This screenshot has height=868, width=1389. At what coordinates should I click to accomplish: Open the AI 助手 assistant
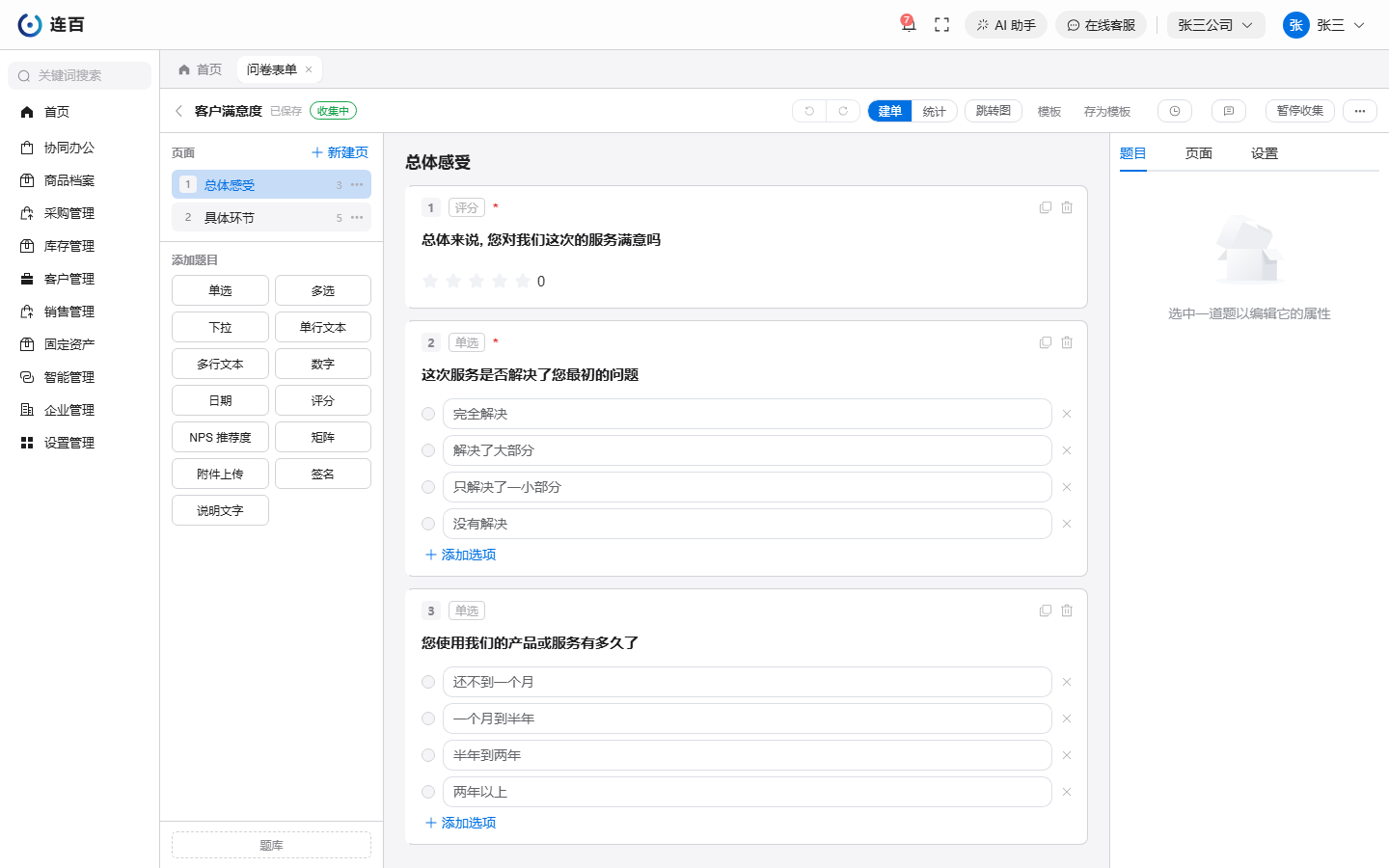[x=1006, y=25]
